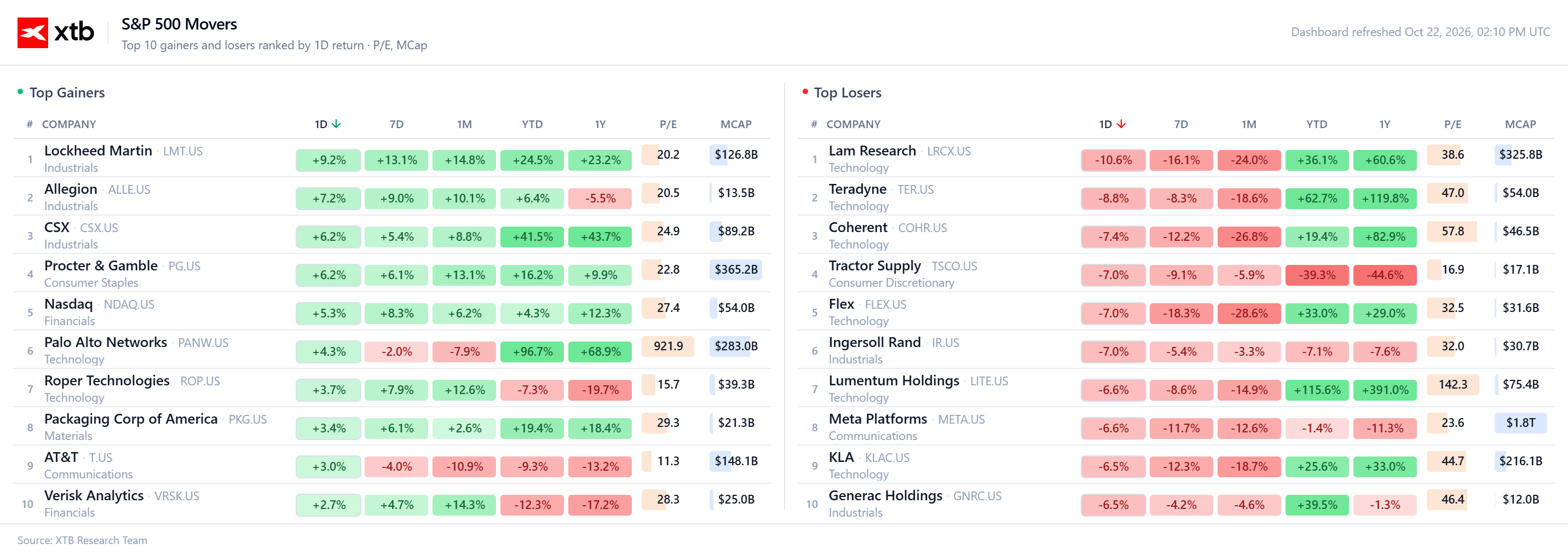
Task: Click Teradyne 1Y +119.8% cell
Action: pyautogui.click(x=1385, y=198)
